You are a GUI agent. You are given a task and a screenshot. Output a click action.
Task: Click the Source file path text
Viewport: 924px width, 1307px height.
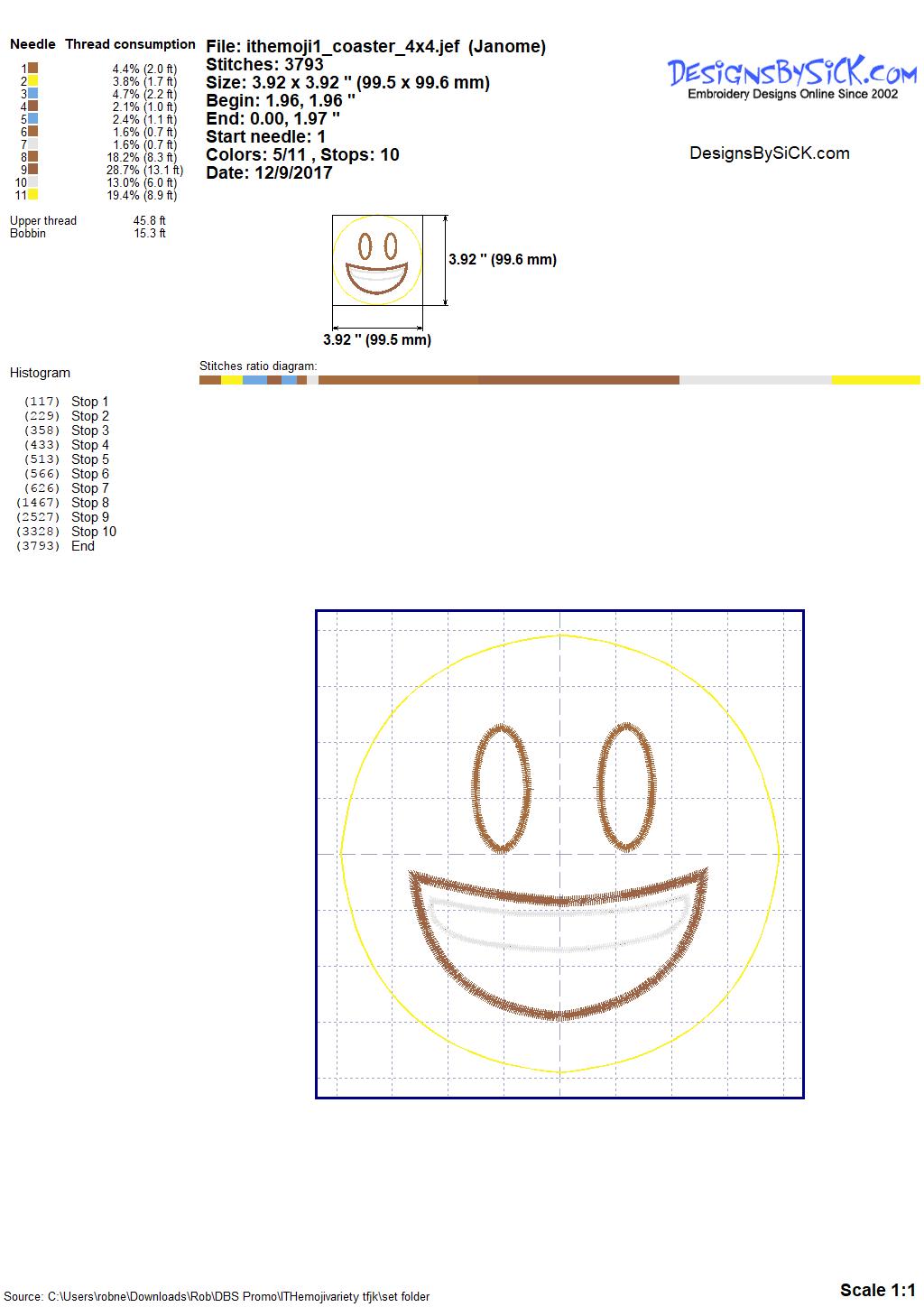[x=217, y=1297]
